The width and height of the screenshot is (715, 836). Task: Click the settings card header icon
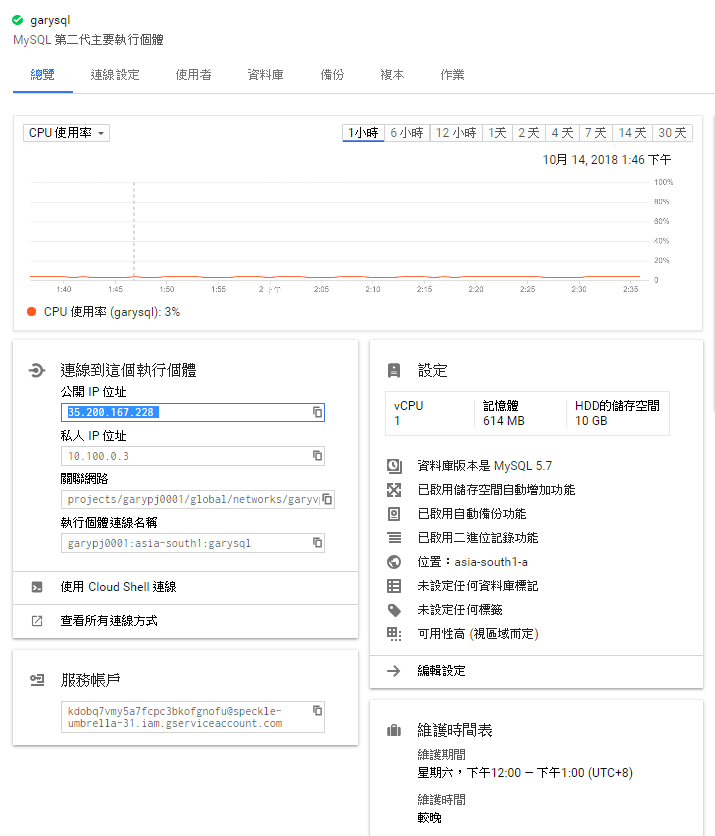[x=394, y=371]
